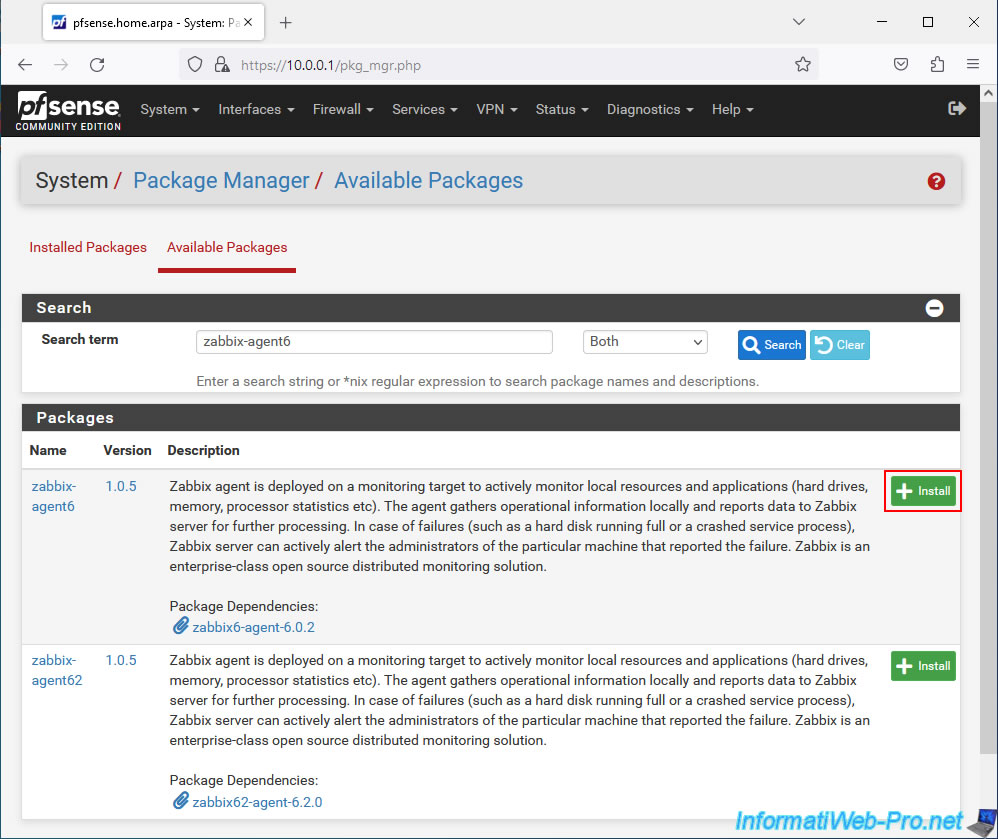
Task: Open the list all tabs chevron
Action: click(x=799, y=22)
